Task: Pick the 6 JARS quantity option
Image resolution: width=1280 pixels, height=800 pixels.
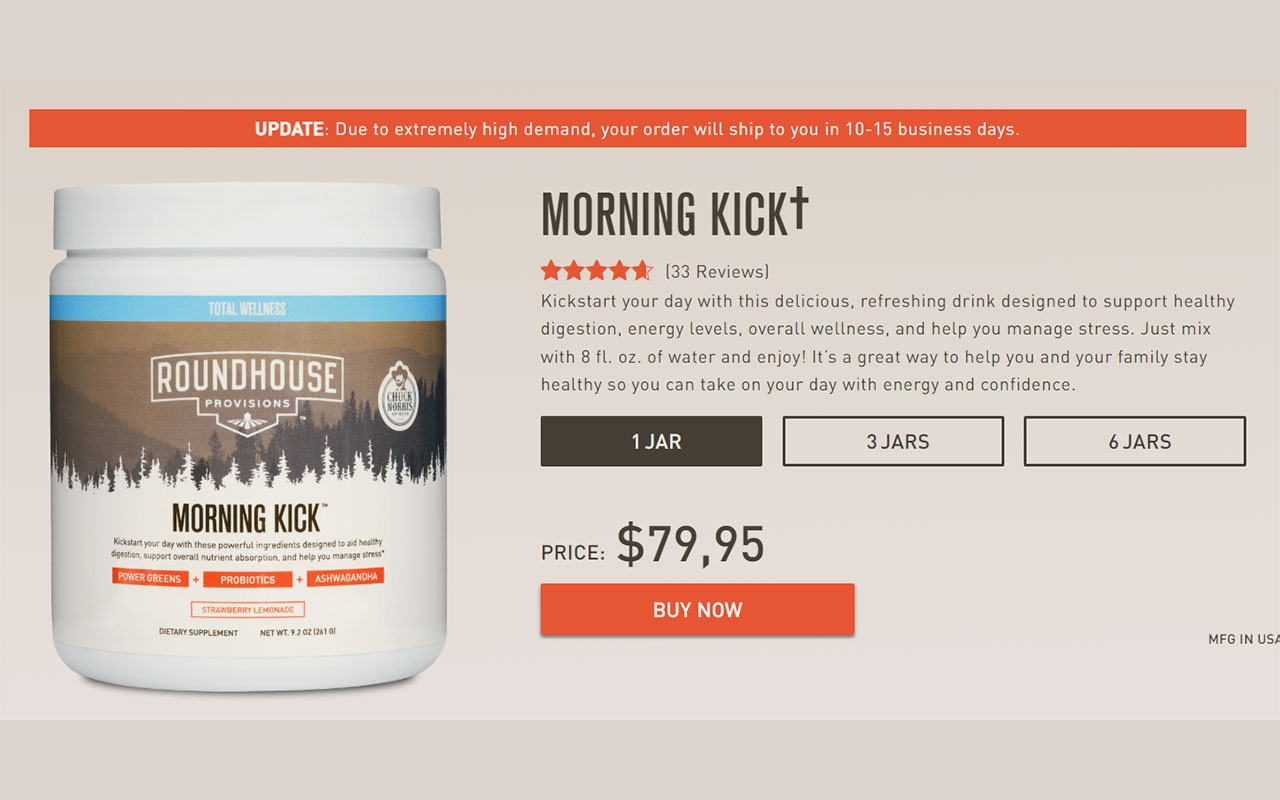Action: point(1135,441)
